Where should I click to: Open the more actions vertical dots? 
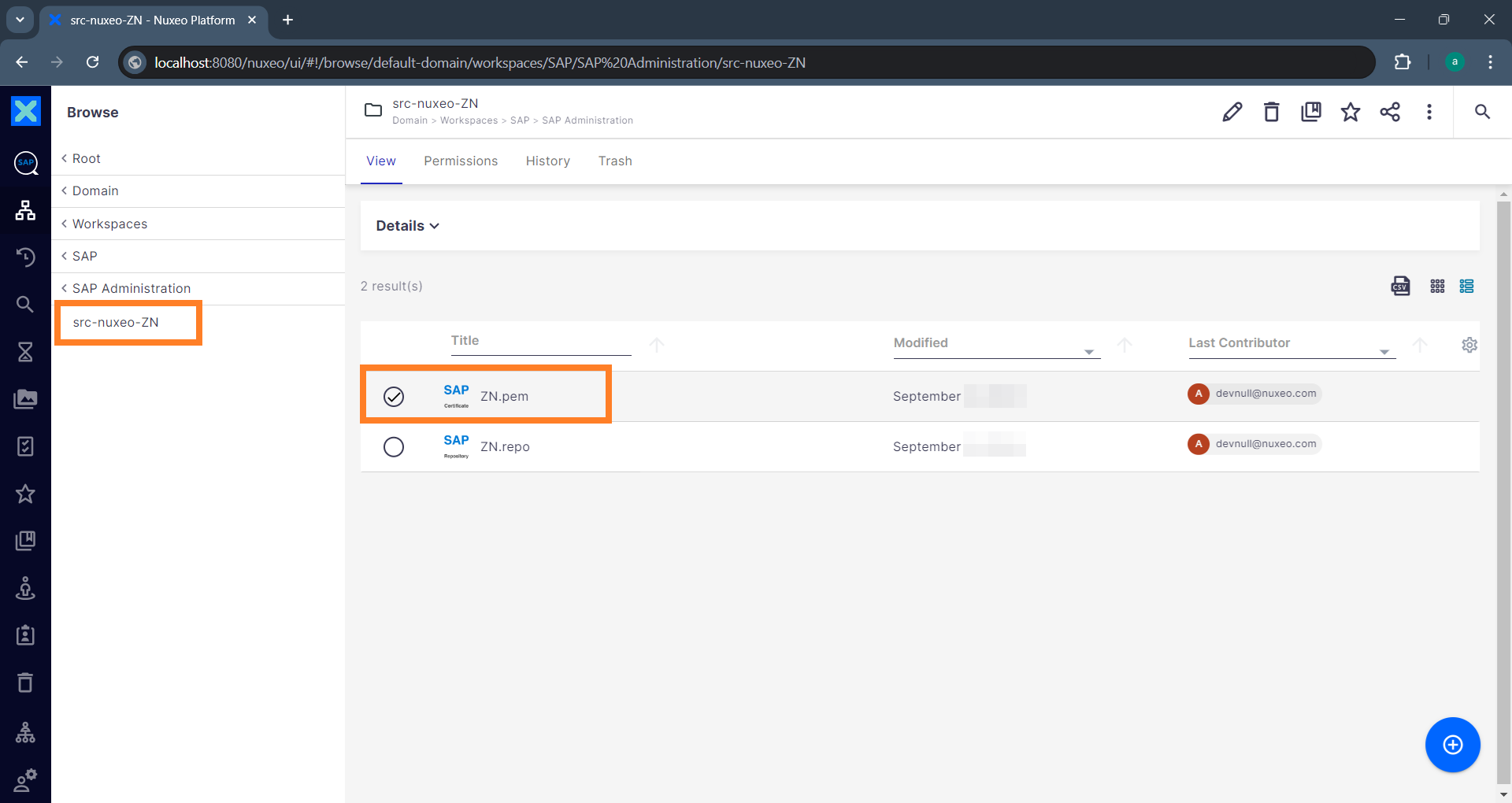[x=1429, y=112]
